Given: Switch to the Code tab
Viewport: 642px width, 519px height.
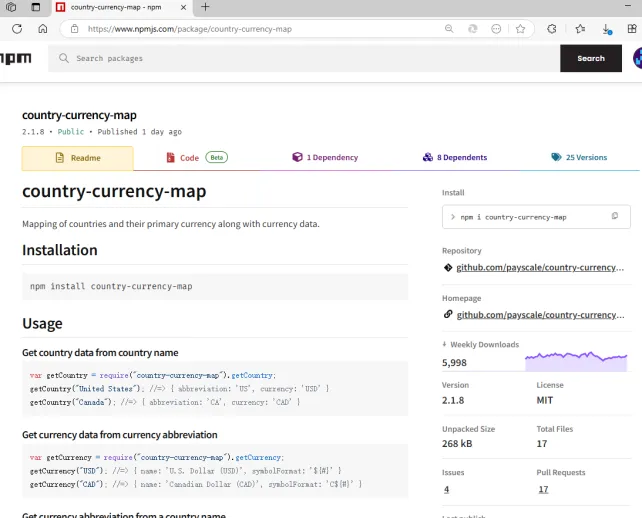Looking at the screenshot, I should (x=197, y=158).
